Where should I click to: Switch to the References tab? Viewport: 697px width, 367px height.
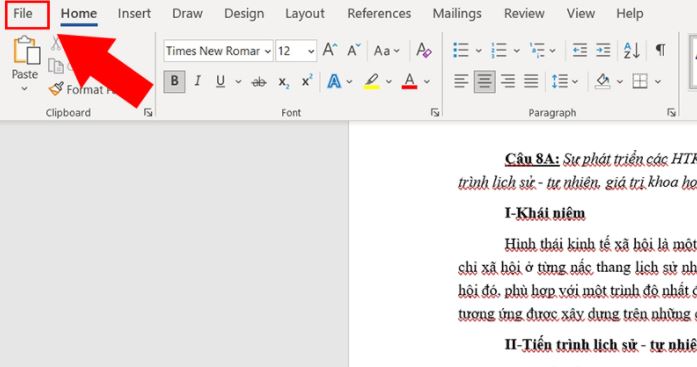[x=379, y=14]
